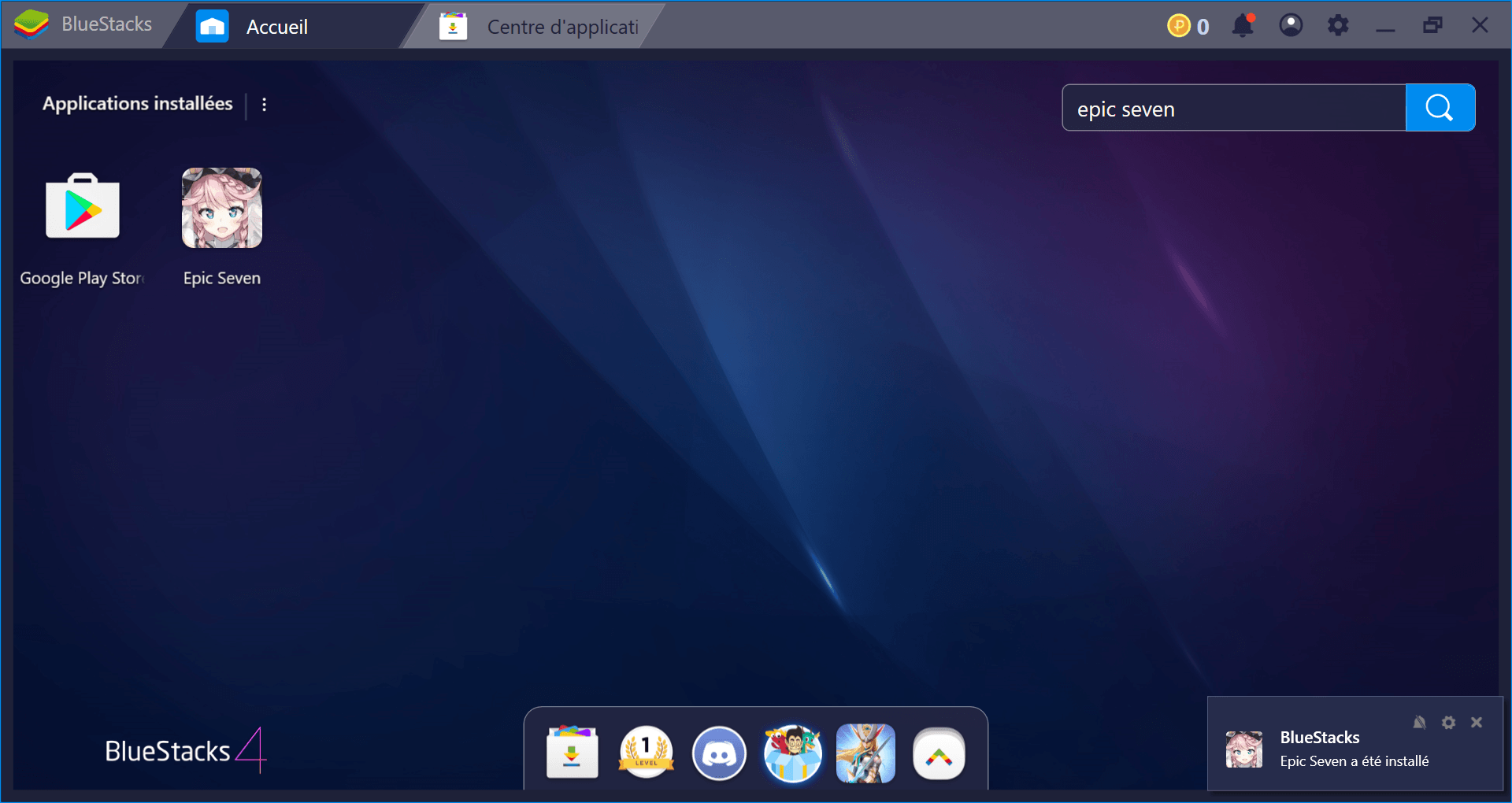Open the installed apps three-dot menu
Viewport: 1512px width, 803px height.
265,105
